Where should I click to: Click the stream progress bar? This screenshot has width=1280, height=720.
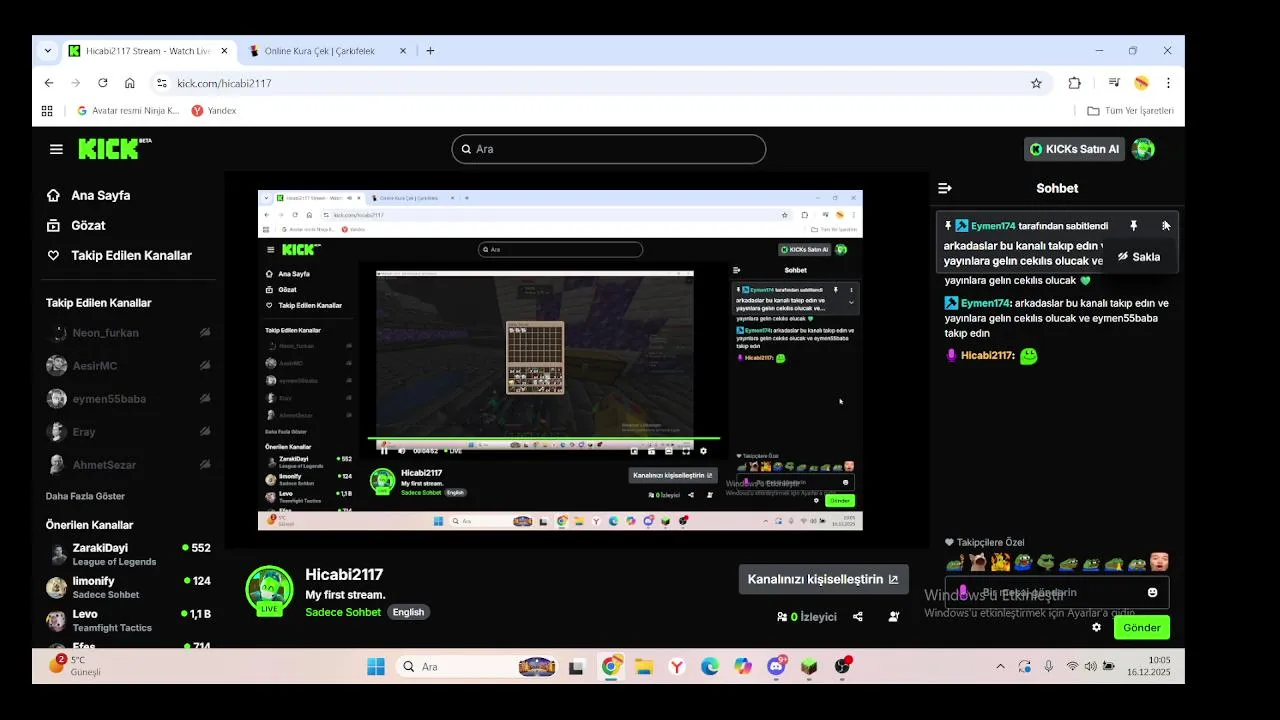[543, 438]
